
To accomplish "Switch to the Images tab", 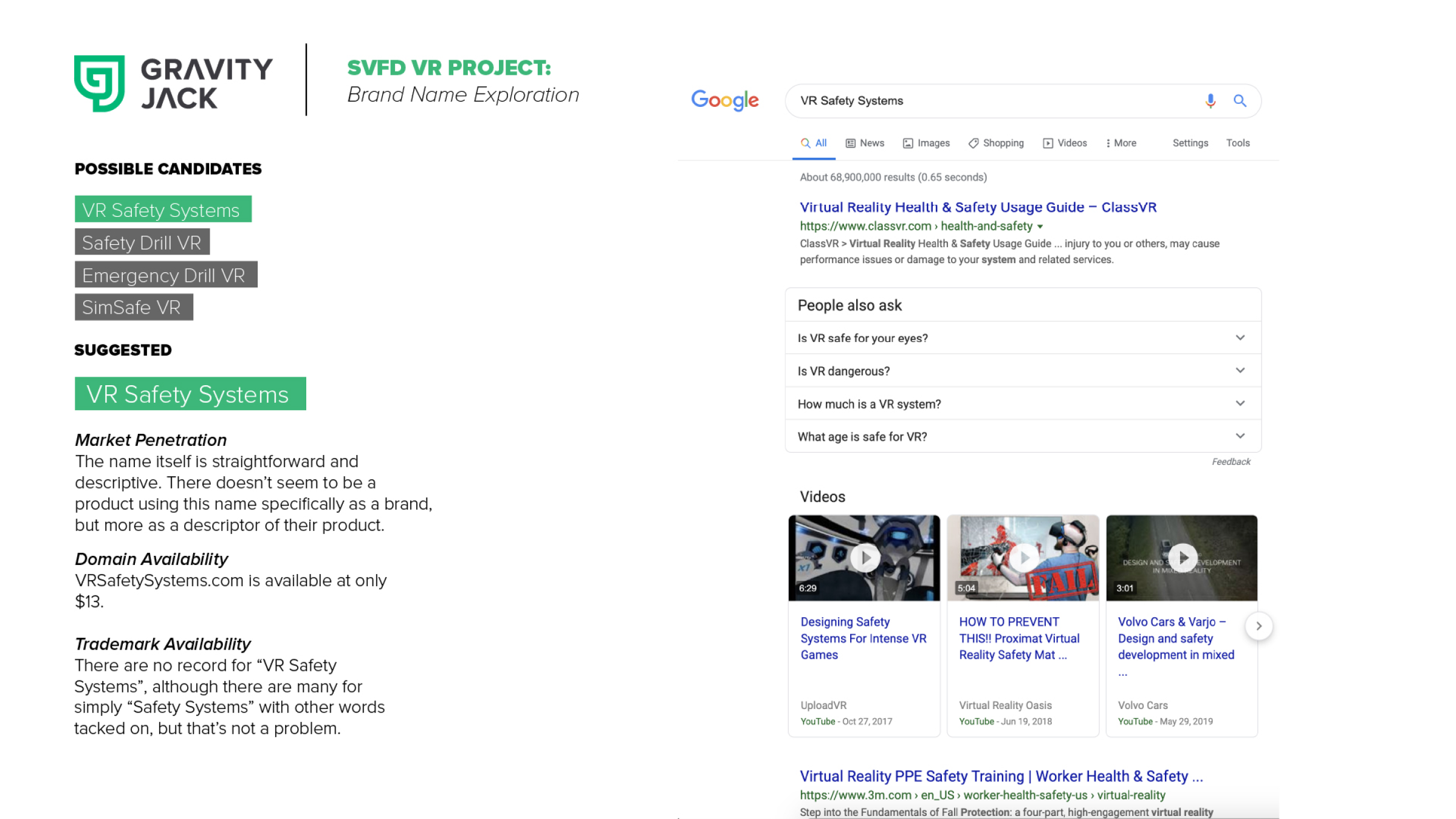I will click(926, 143).
